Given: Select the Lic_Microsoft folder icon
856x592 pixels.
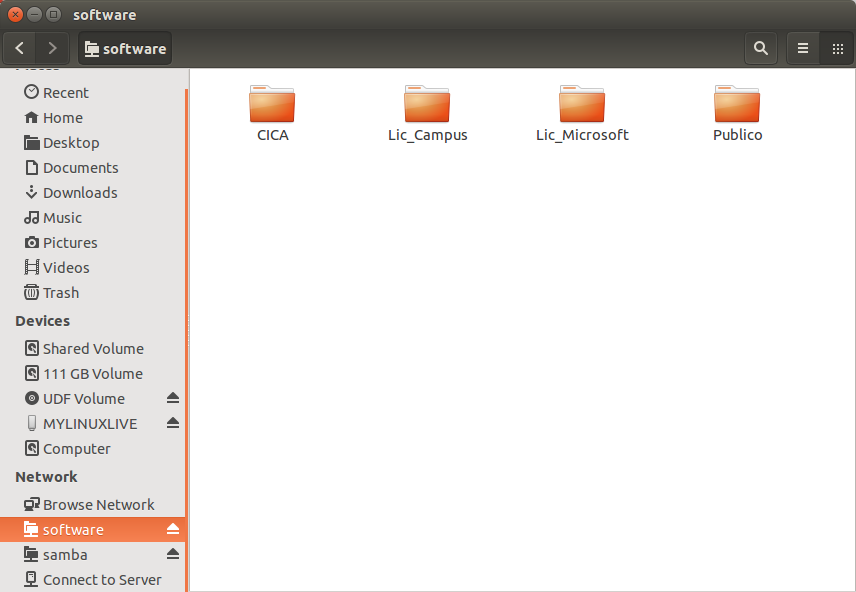Looking at the screenshot, I should point(582,104).
